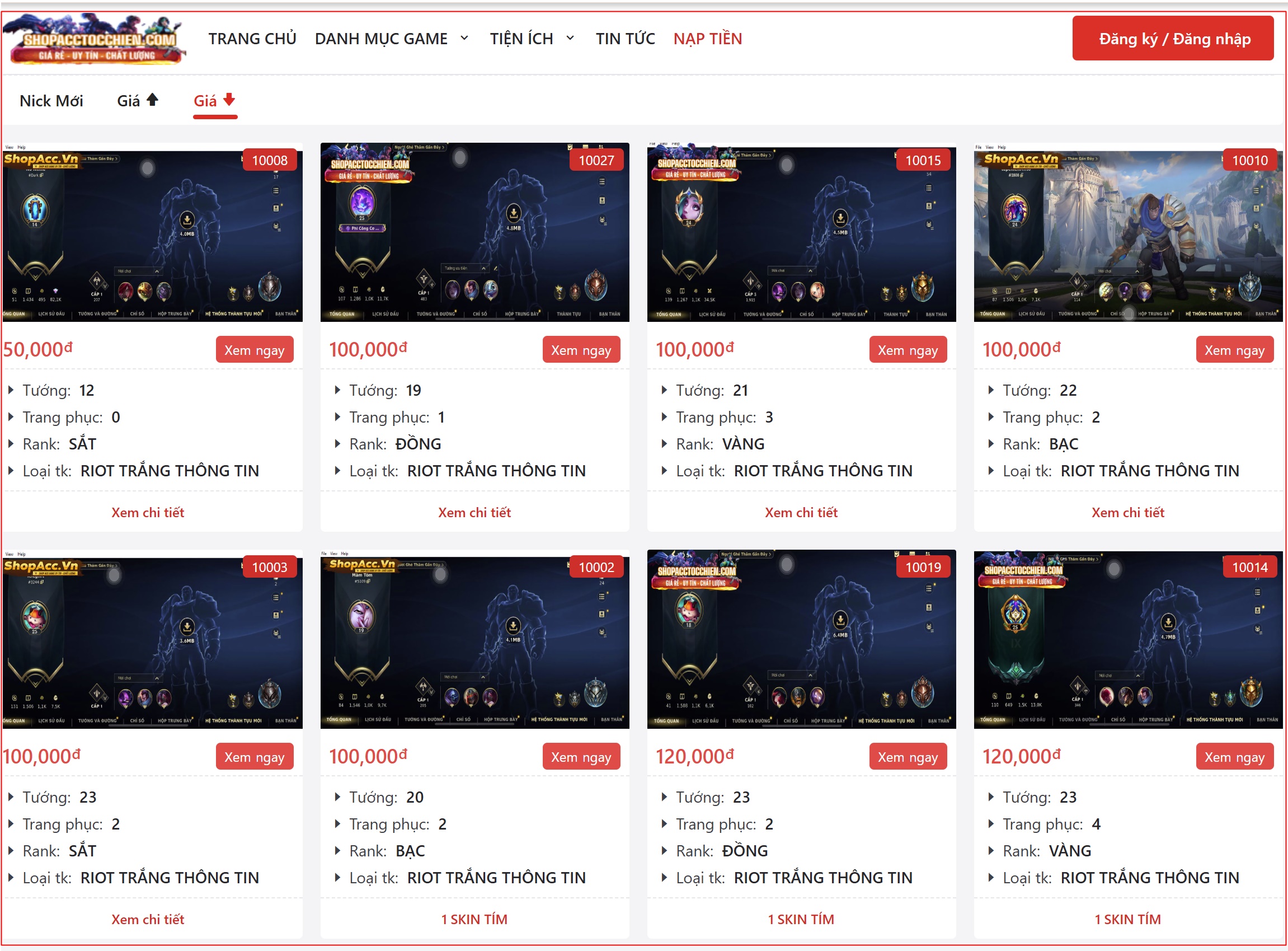Open Xem chi tiết link of account 10015
The image size is (1288, 951).
pos(802,513)
